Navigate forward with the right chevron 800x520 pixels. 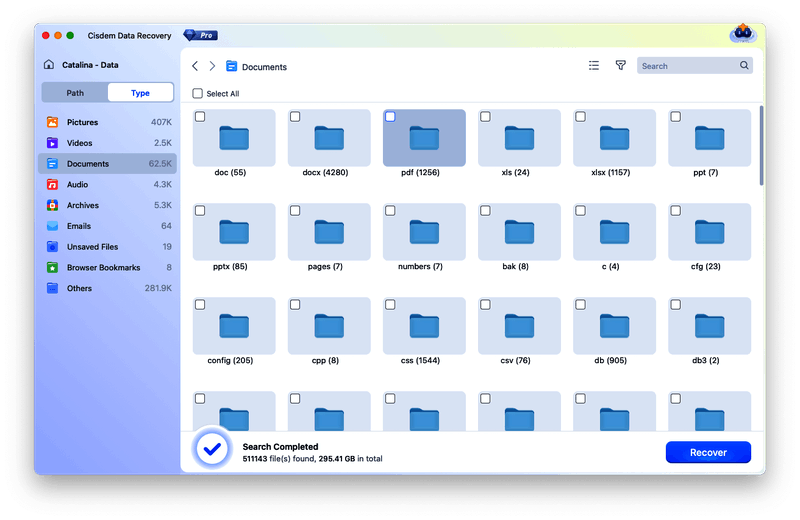coord(212,66)
